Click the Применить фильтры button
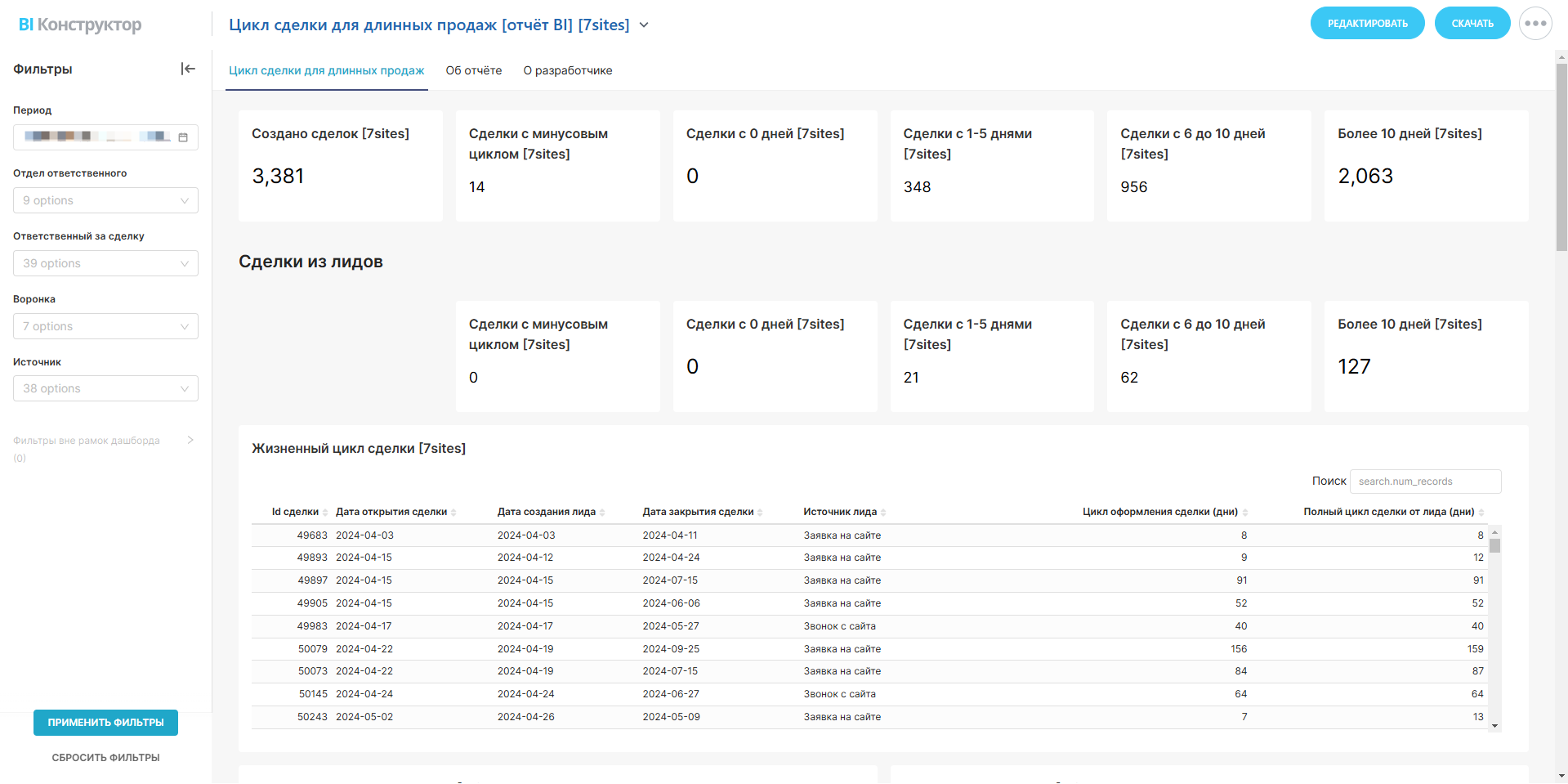Image resolution: width=1568 pixels, height=784 pixels. point(105,723)
